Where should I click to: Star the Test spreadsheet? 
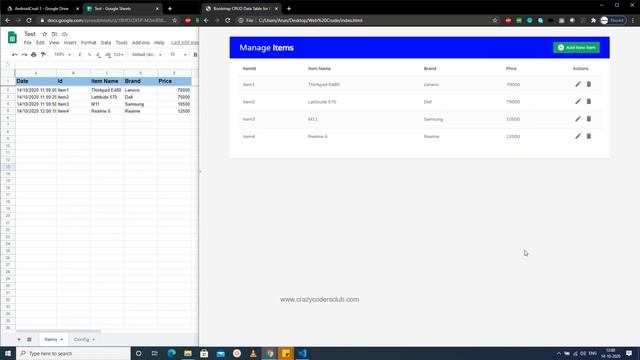pyautogui.click(x=44, y=34)
